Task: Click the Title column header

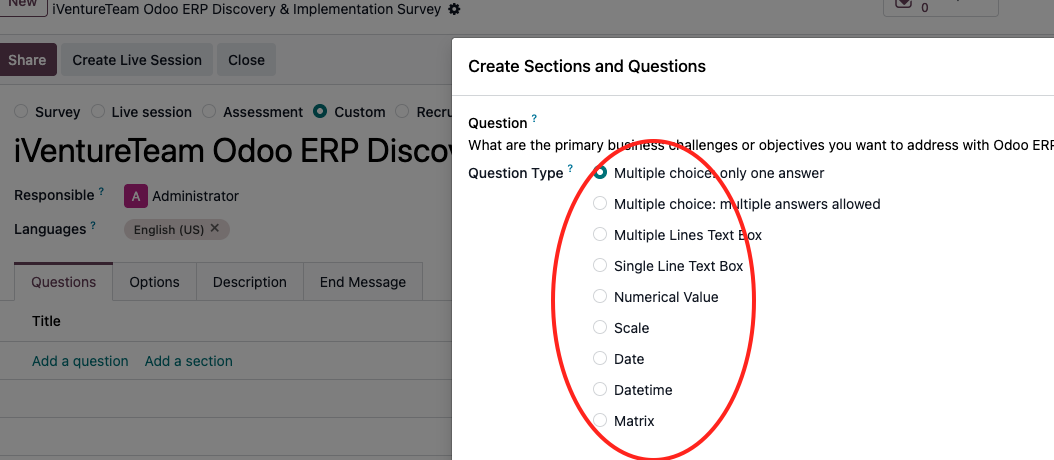Action: (x=46, y=321)
